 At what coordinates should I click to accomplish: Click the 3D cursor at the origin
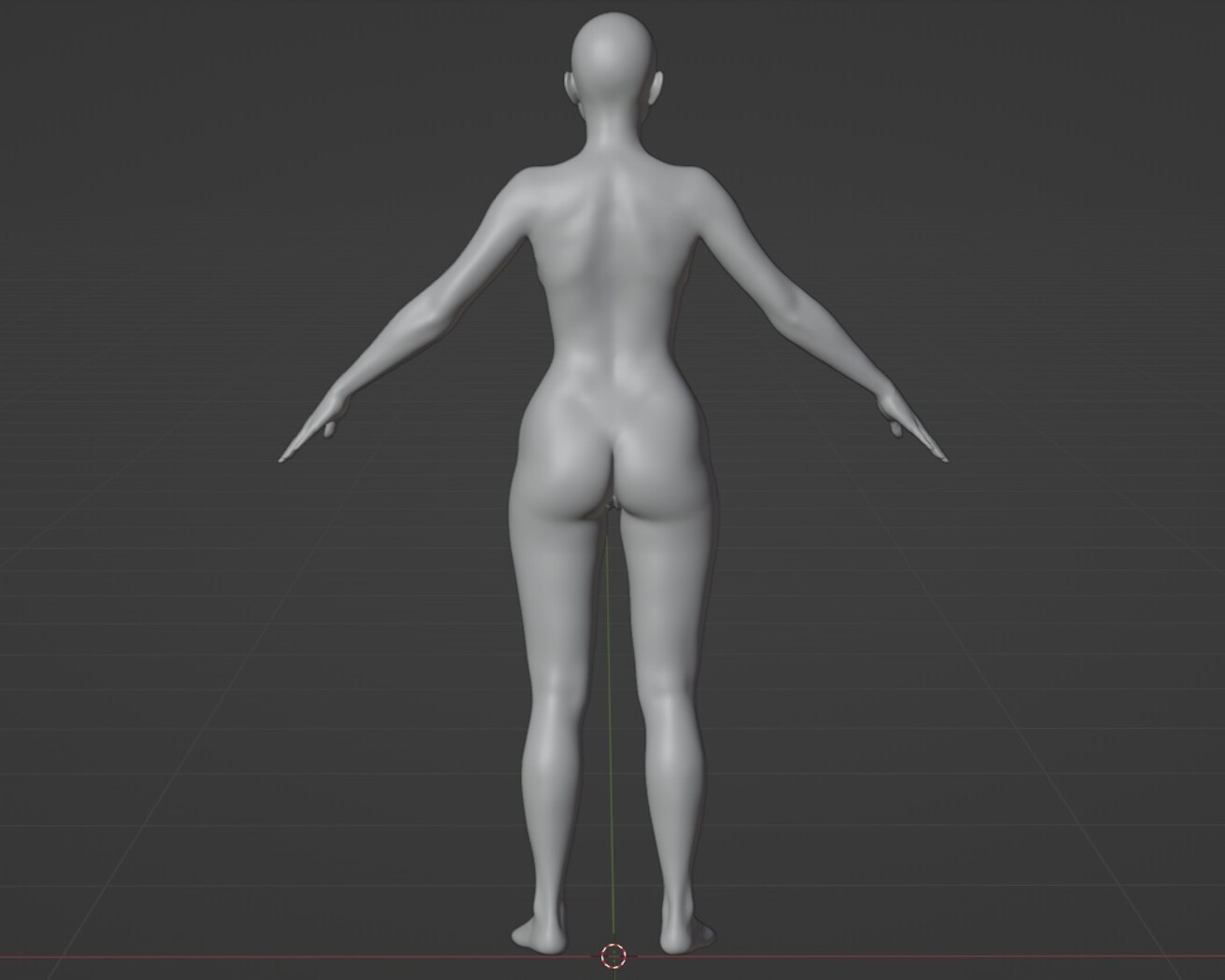[x=613, y=956]
